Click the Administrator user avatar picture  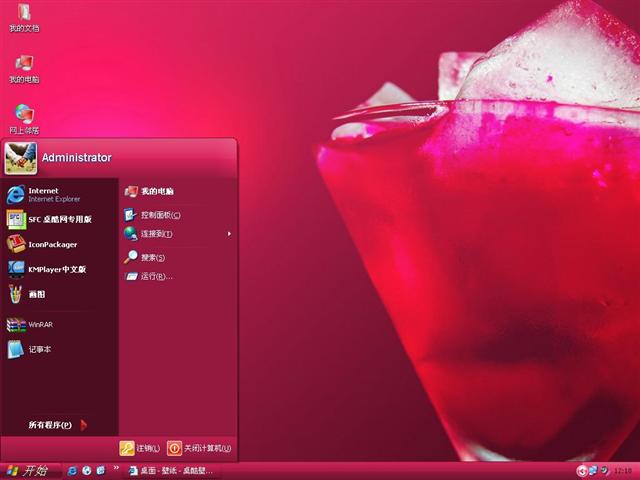[20, 158]
